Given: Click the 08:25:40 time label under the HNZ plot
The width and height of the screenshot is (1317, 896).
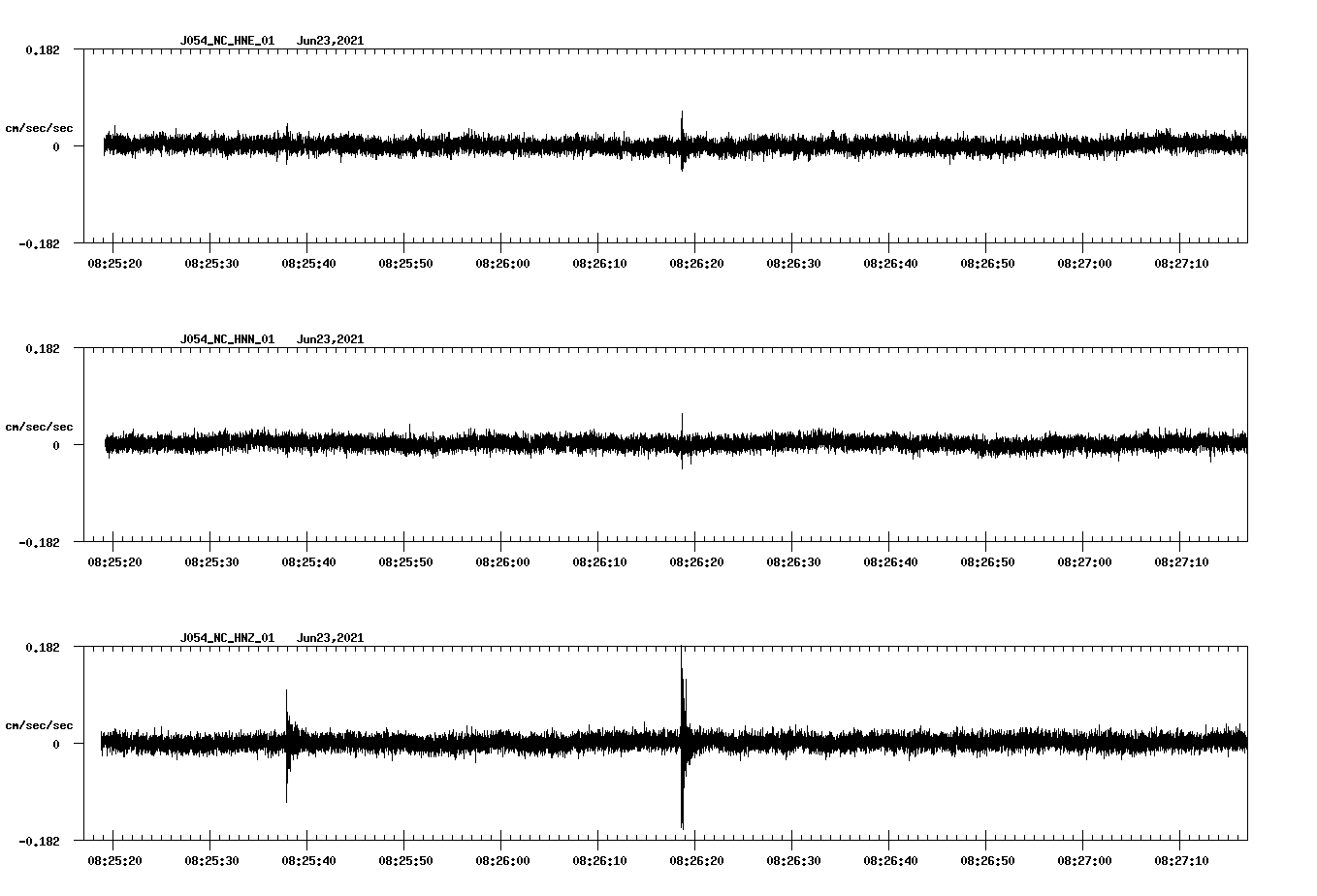Looking at the screenshot, I should coord(308,861).
